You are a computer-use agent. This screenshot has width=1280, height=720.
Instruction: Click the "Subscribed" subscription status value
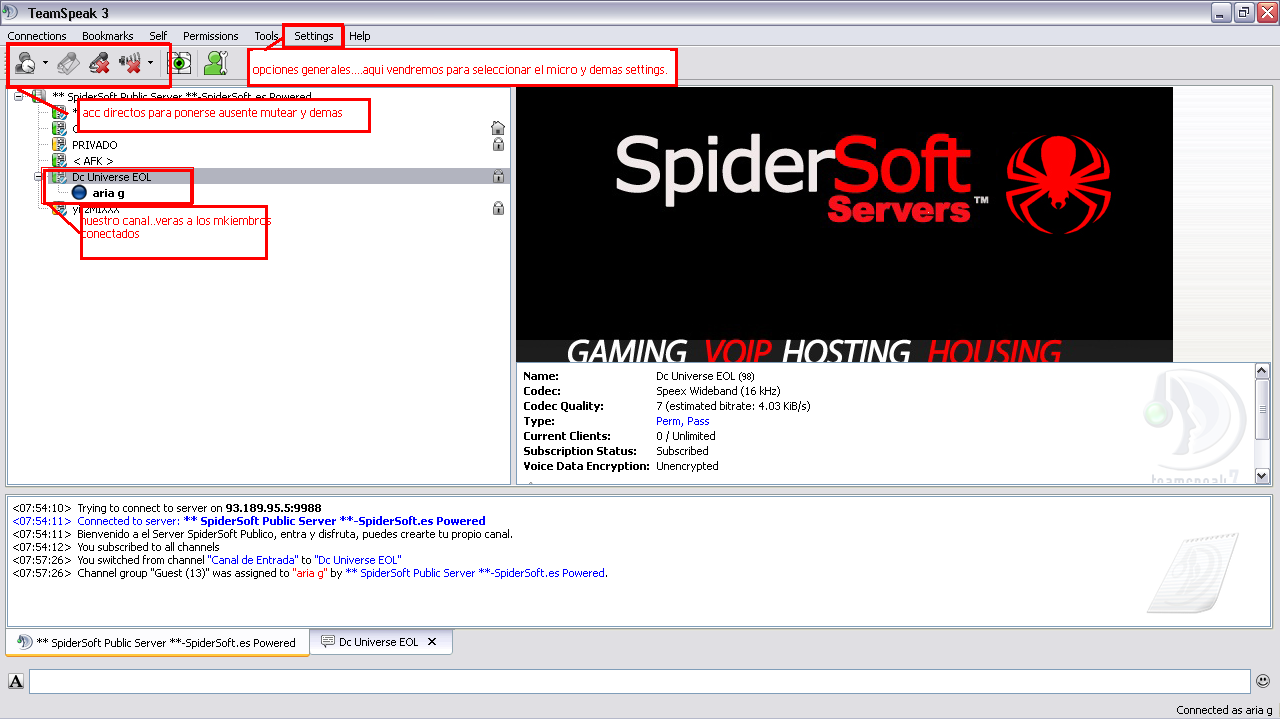pyautogui.click(x=682, y=451)
